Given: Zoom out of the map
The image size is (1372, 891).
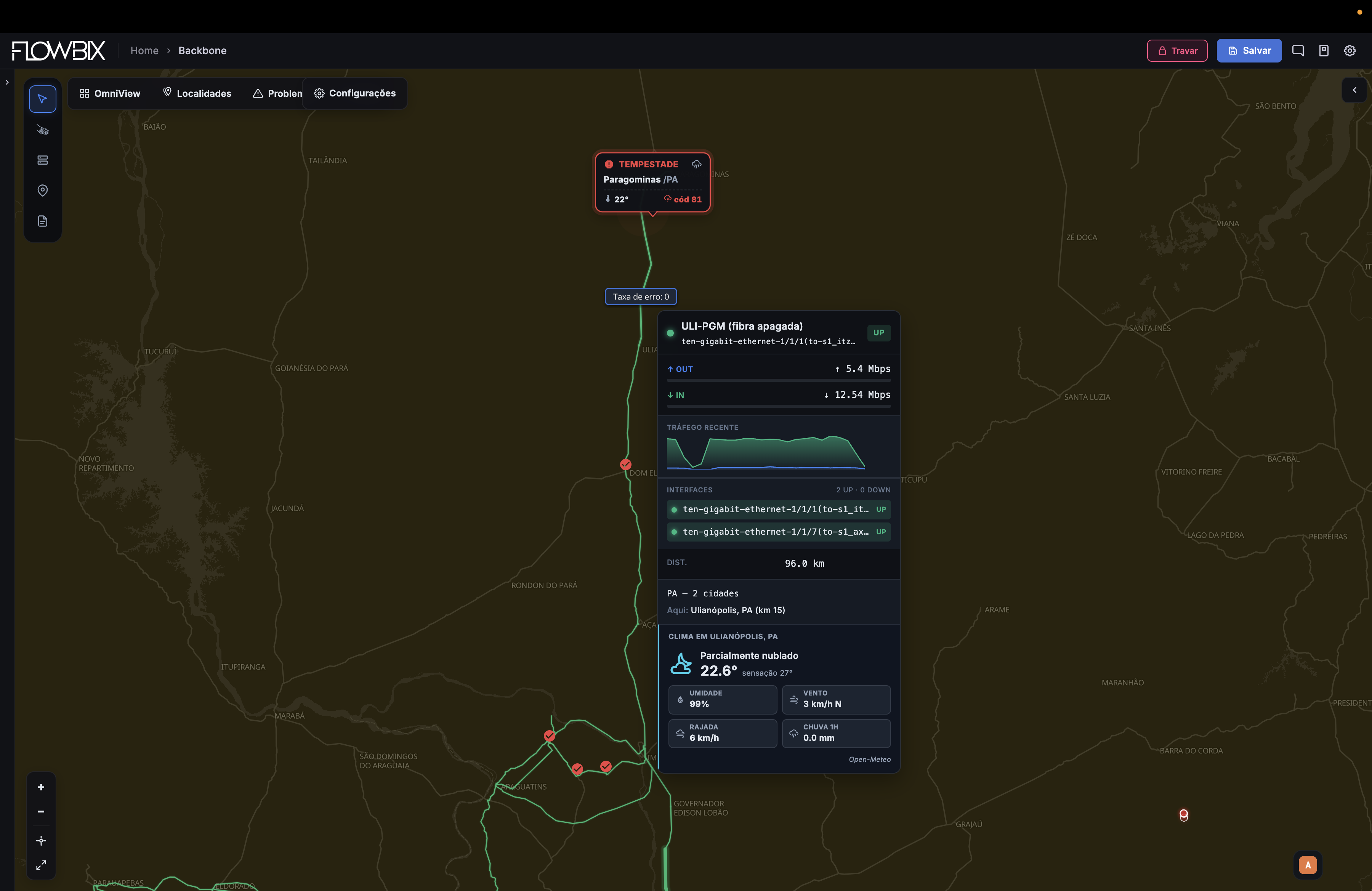Looking at the screenshot, I should [41, 811].
